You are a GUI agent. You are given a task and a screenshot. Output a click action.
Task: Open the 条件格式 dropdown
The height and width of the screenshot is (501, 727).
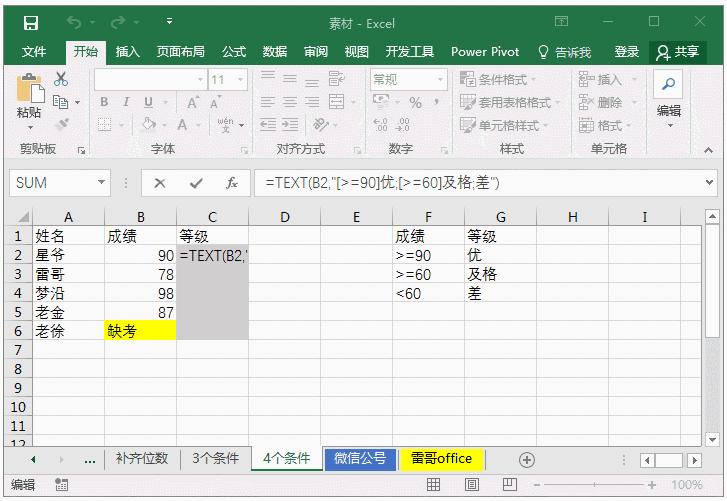(x=498, y=79)
